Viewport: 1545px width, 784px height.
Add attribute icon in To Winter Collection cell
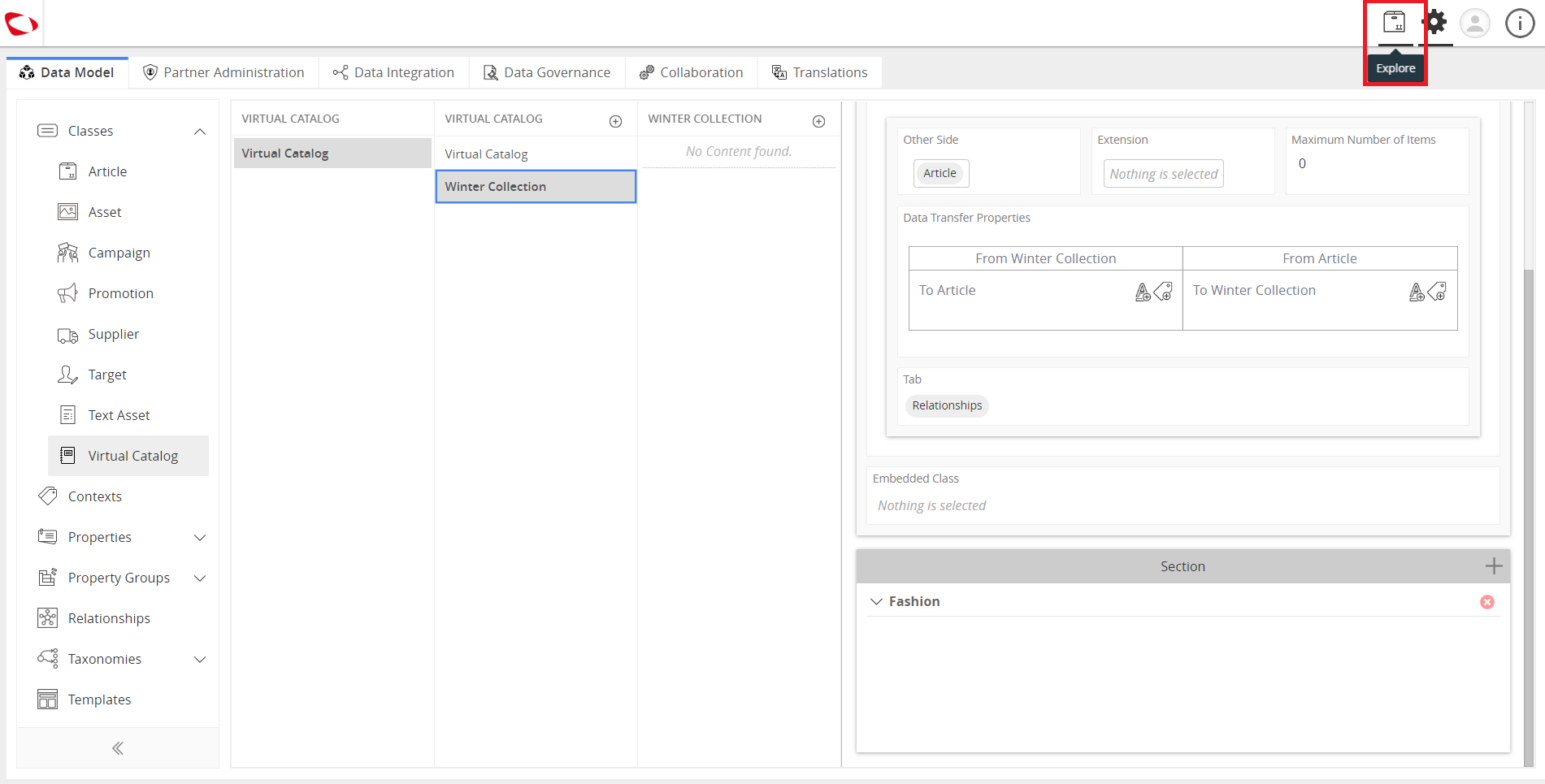pos(1417,292)
